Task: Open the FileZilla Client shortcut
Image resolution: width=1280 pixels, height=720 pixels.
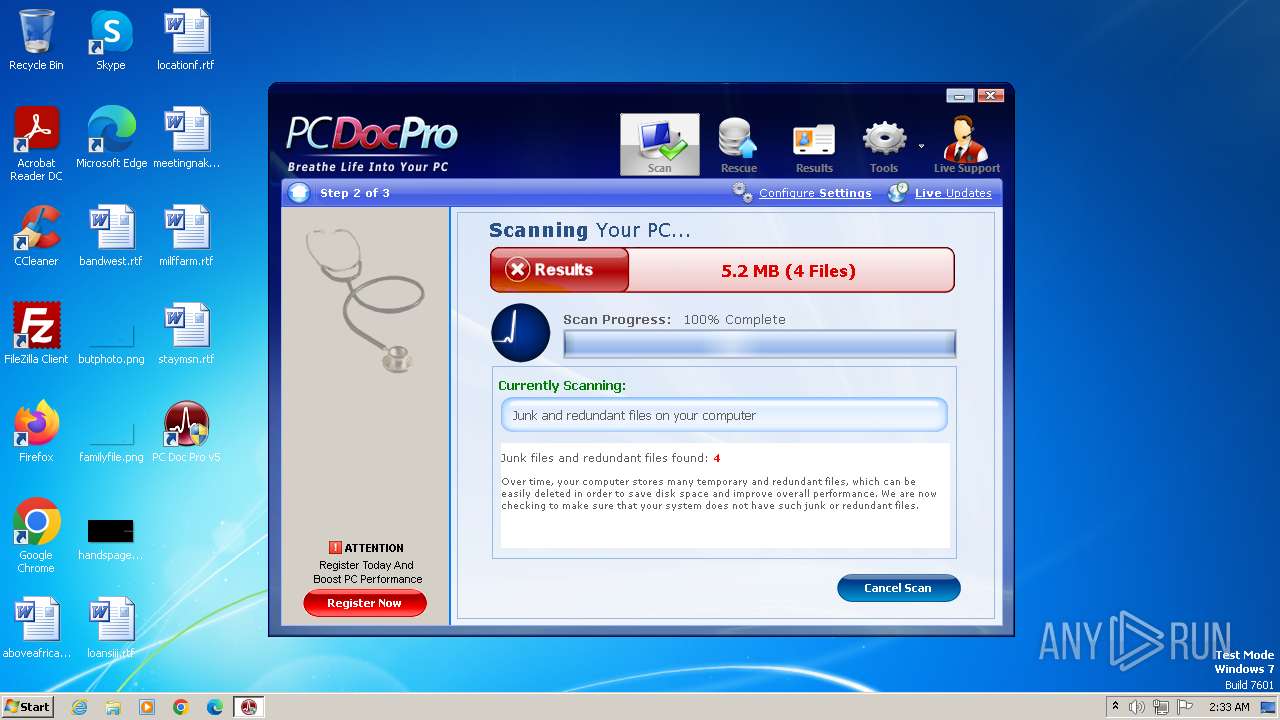Action: pyautogui.click(x=36, y=334)
